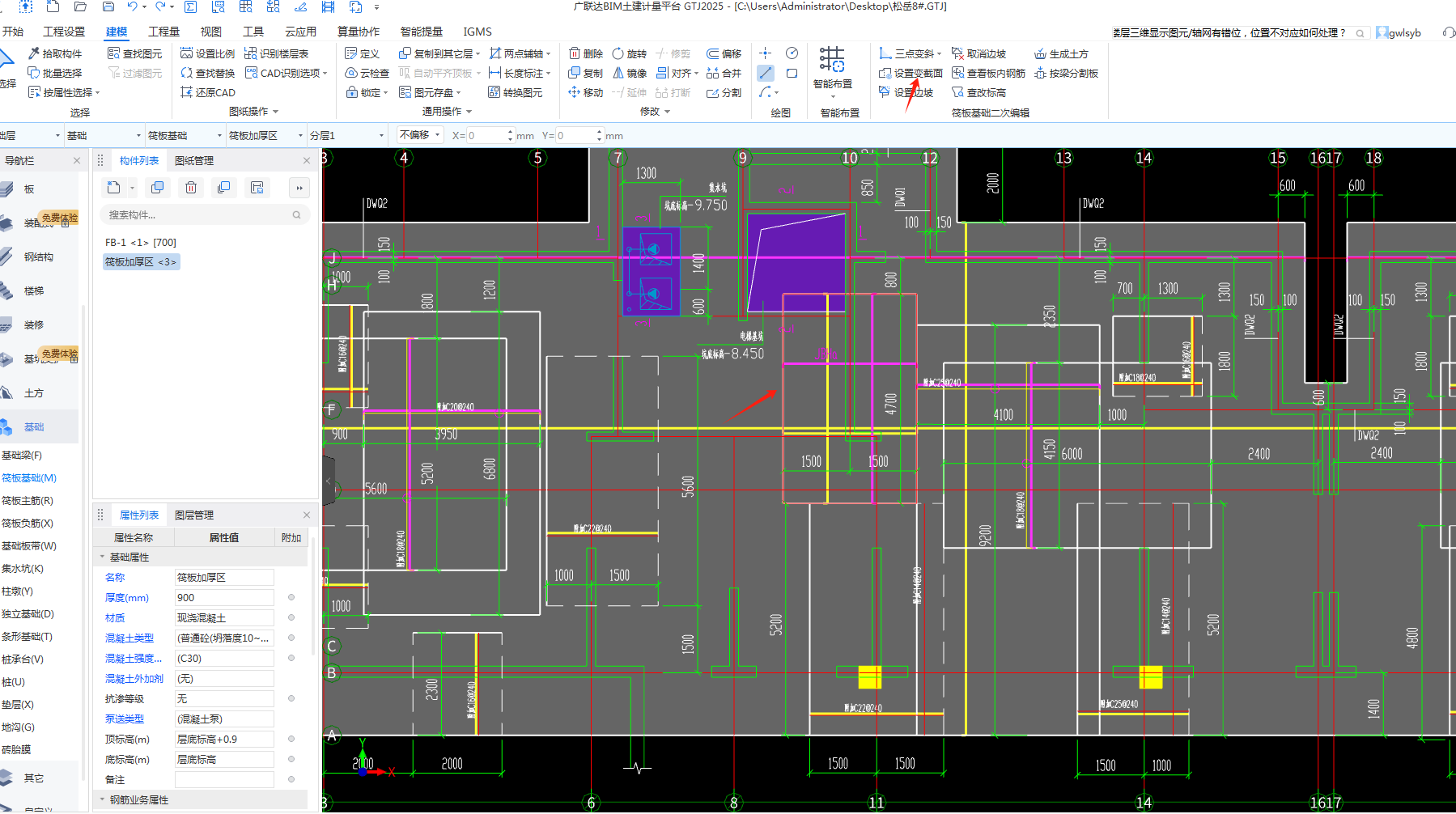Select FB-1 <1> [700] component
1456x814 pixels.
[141, 242]
